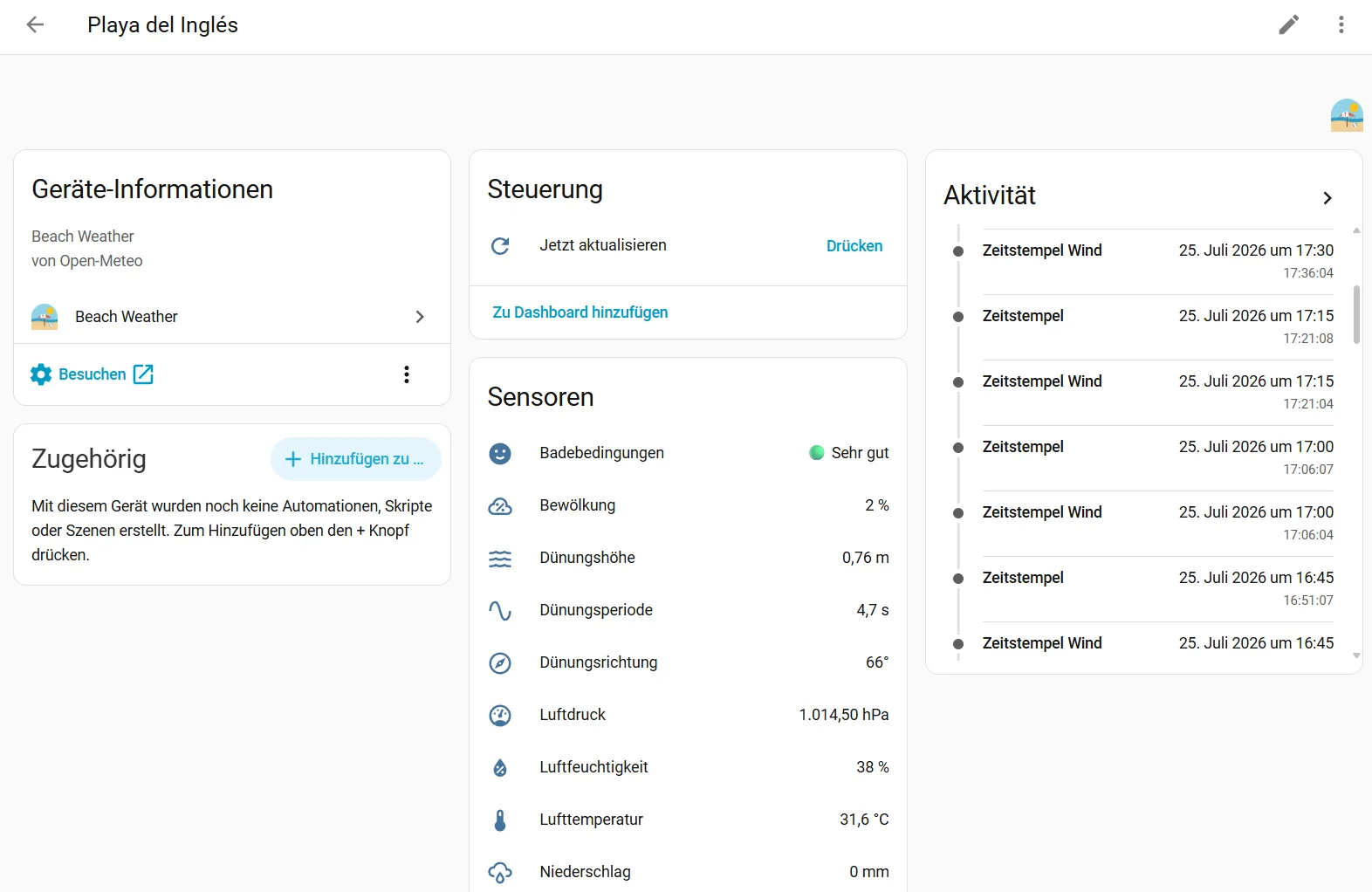Click the Jetzt aktualisieren label
Screen dimensions: 1372x892
(x=603, y=245)
